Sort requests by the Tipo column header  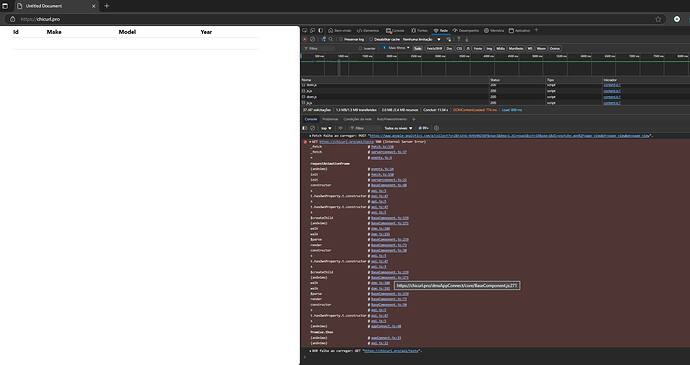tap(574, 80)
